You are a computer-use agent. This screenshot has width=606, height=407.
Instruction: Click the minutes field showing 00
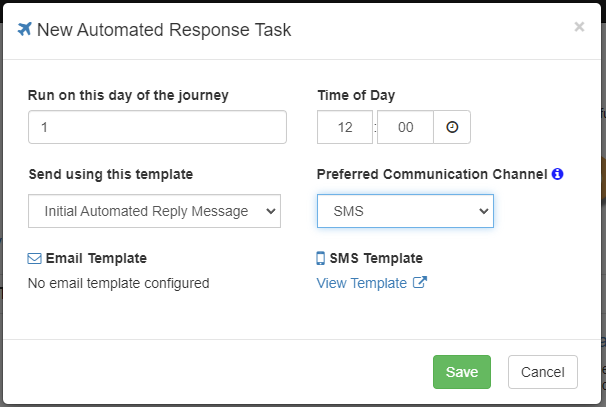click(405, 127)
